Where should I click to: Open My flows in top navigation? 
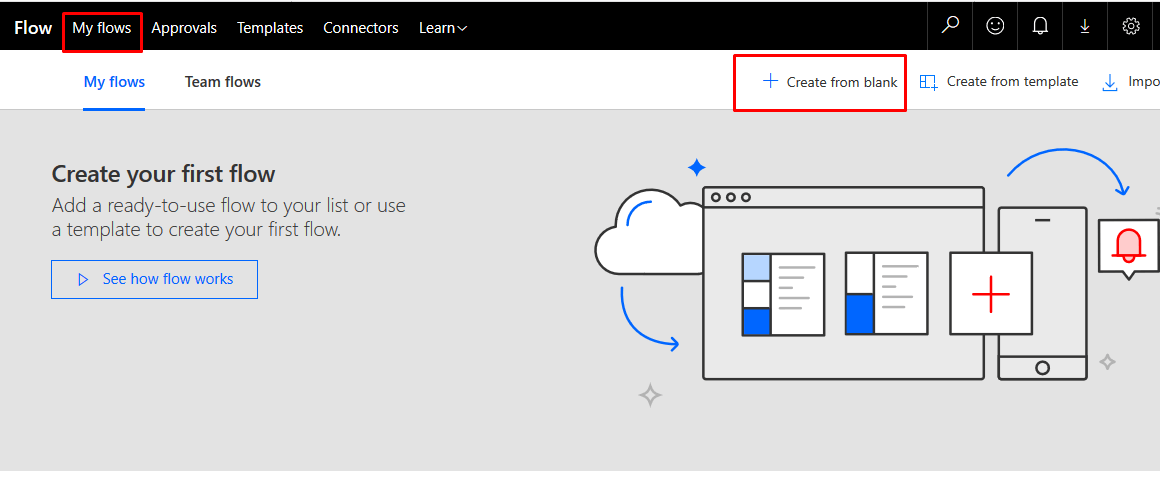pos(102,28)
